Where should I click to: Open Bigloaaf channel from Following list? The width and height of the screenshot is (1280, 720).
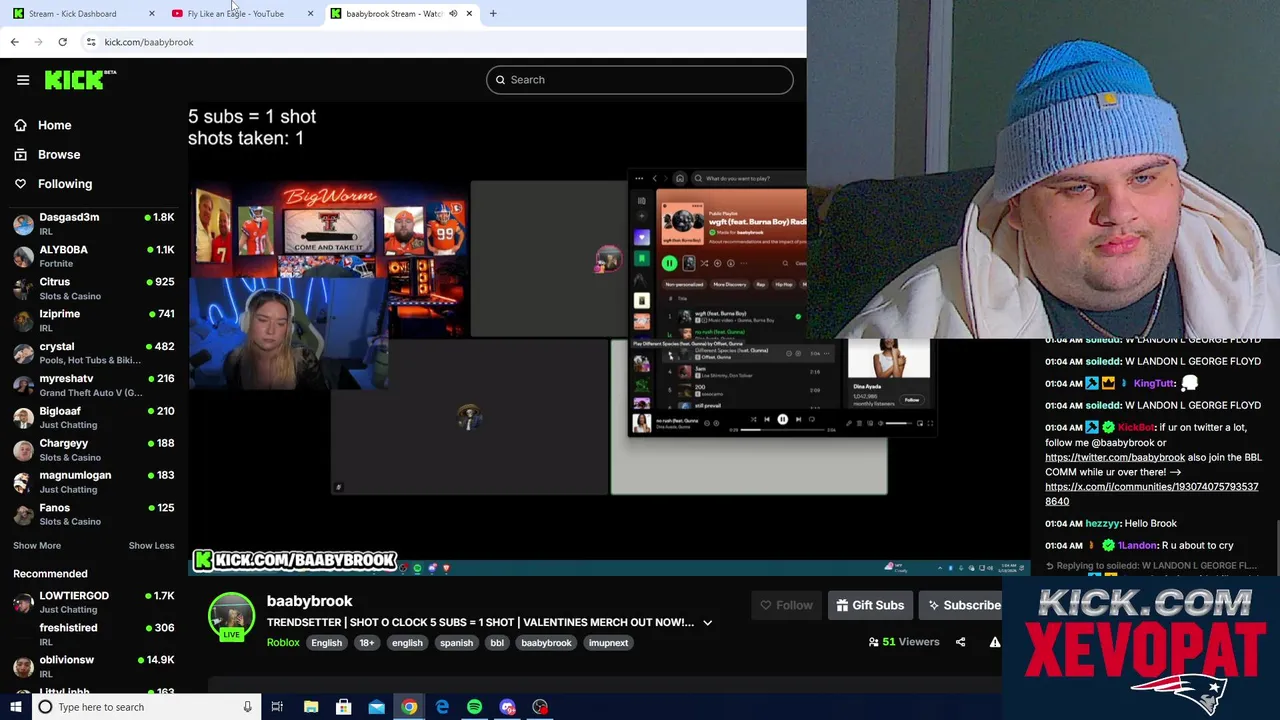pos(94,417)
